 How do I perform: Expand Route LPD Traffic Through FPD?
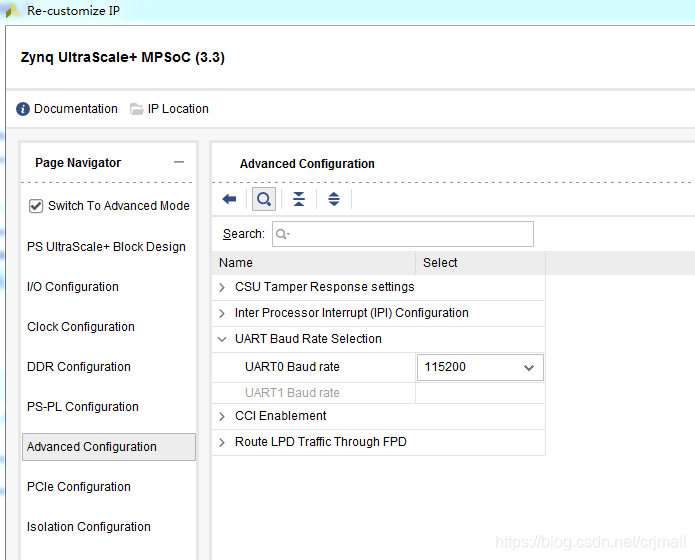click(222, 443)
